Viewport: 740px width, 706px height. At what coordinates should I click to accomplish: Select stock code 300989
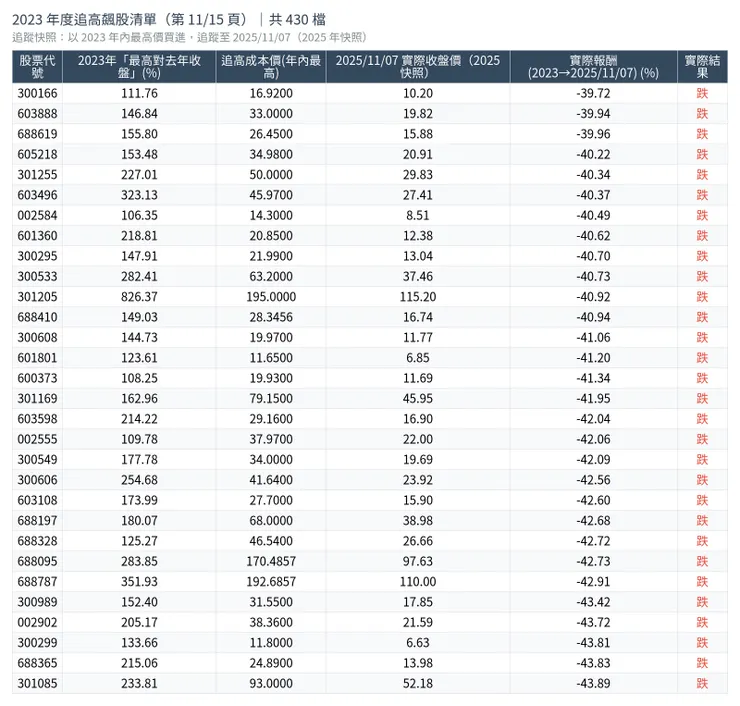pyautogui.click(x=37, y=602)
